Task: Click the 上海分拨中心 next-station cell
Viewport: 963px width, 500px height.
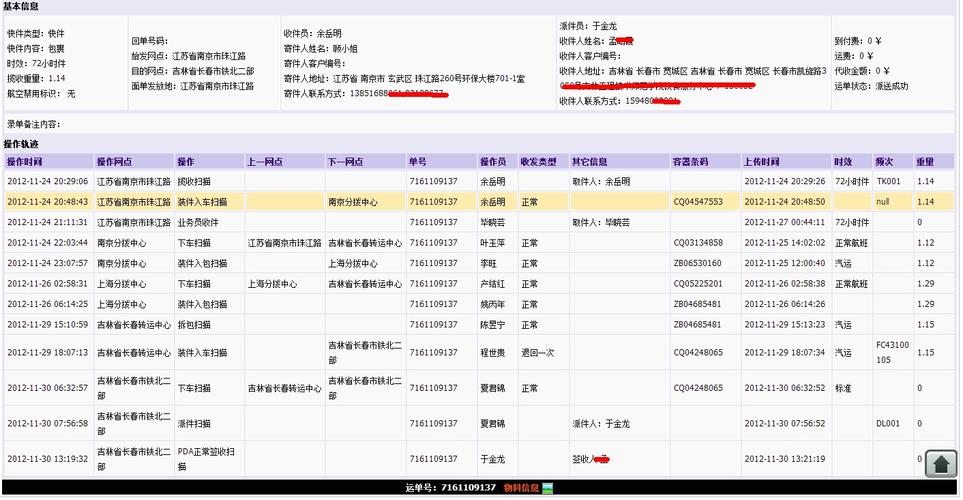Action: [x=353, y=263]
